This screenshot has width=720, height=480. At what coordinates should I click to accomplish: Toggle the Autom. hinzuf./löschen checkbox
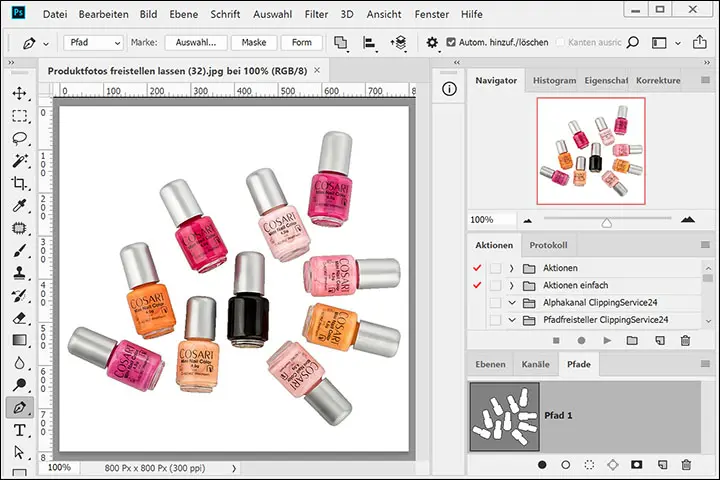(451, 43)
